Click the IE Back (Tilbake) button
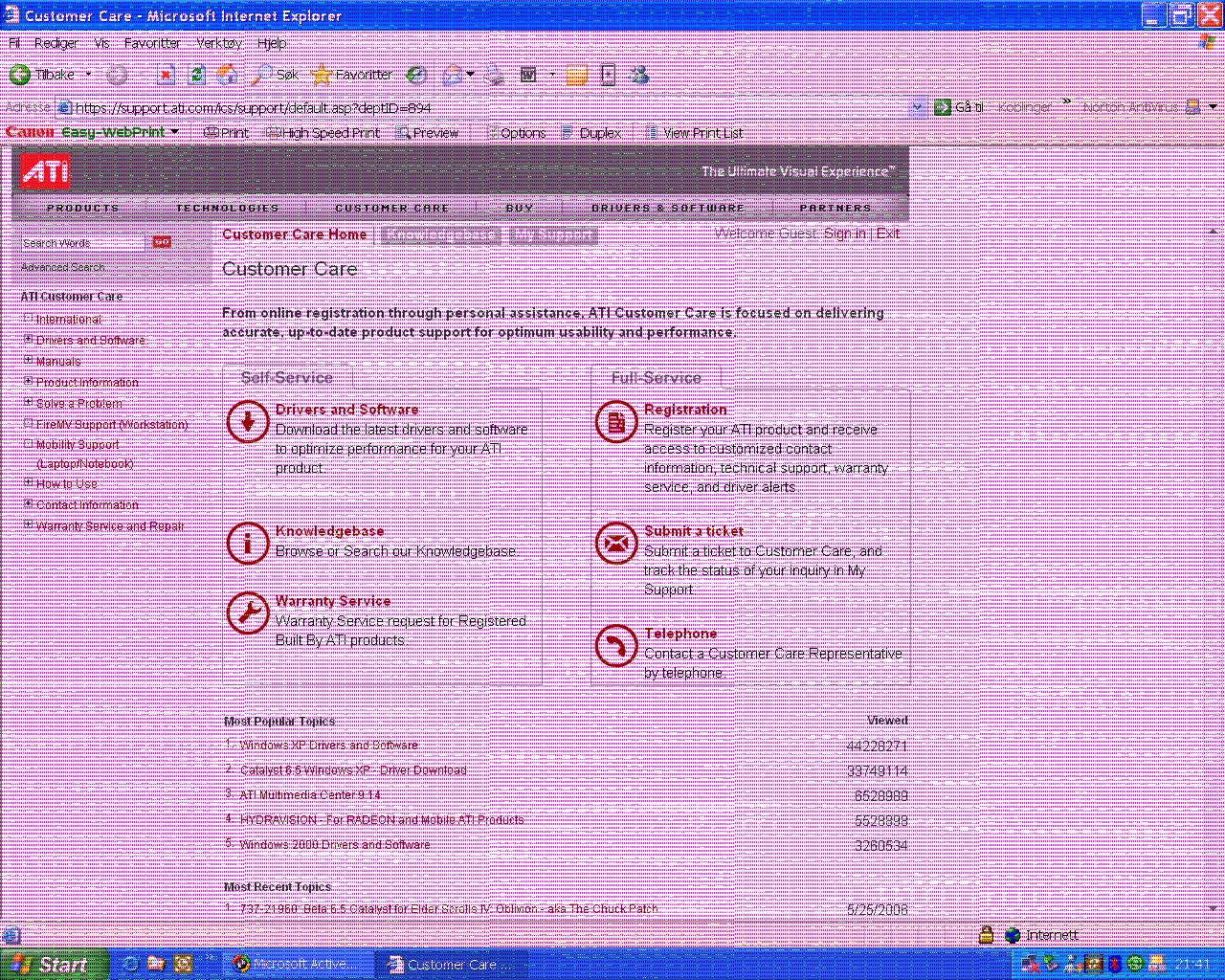This screenshot has height=980, width=1225. click(42, 75)
